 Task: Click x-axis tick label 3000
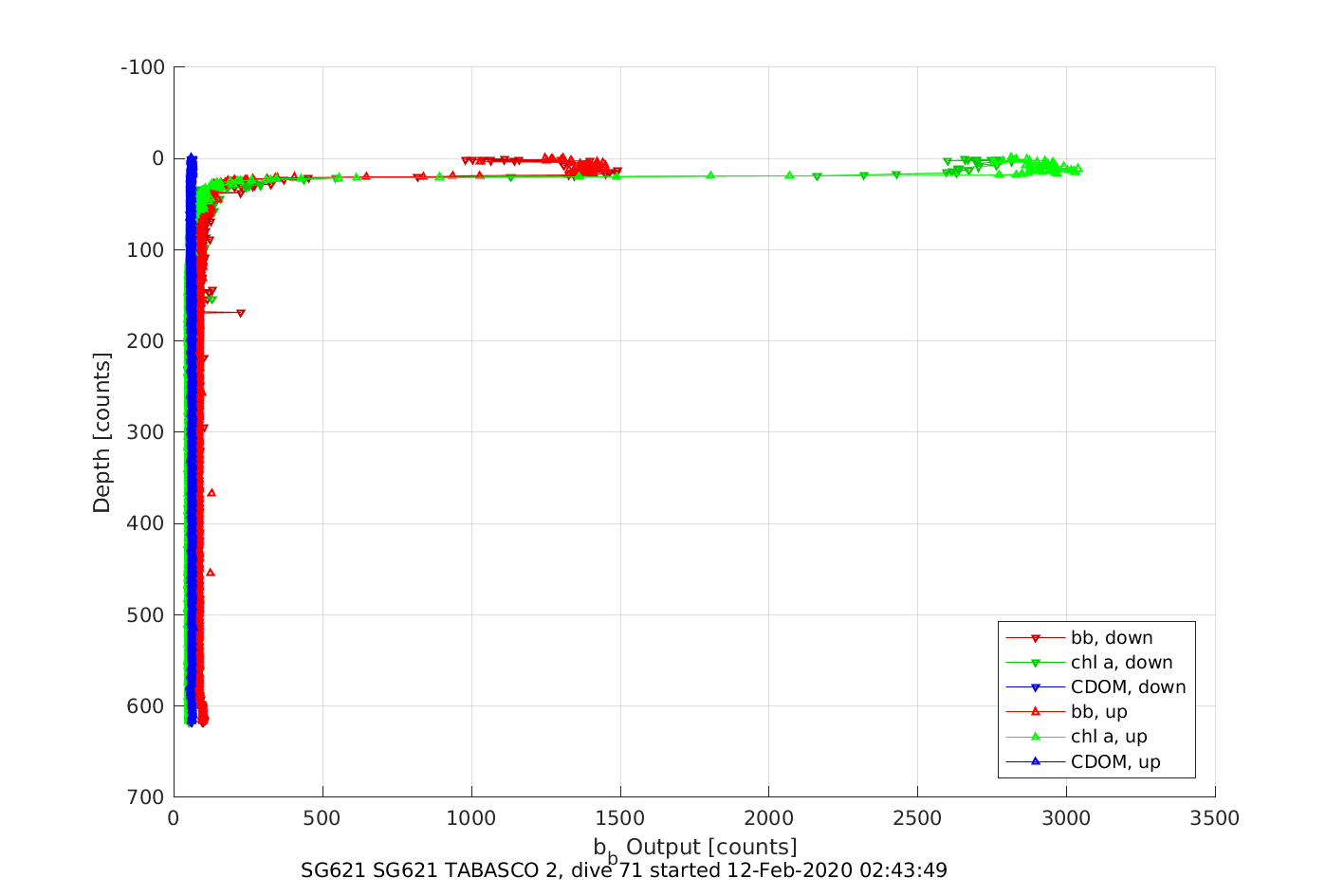tap(1067, 818)
